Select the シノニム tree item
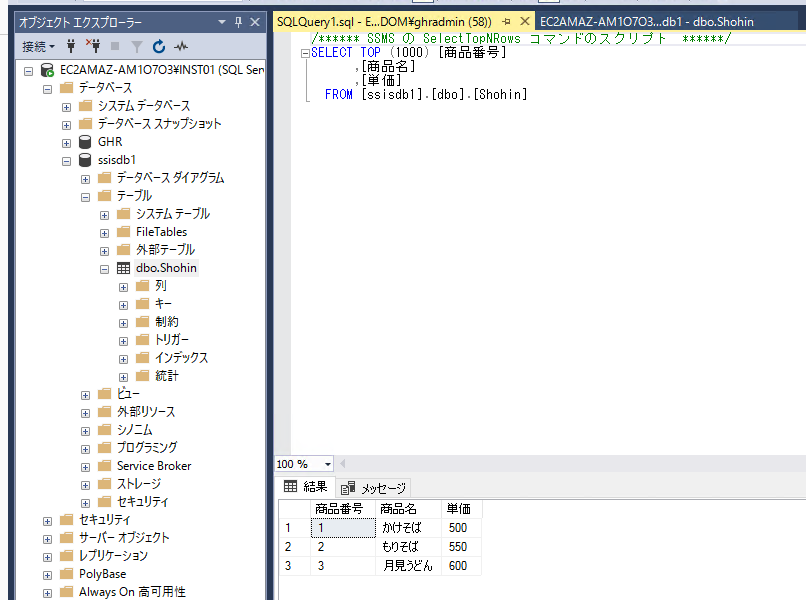 135,430
